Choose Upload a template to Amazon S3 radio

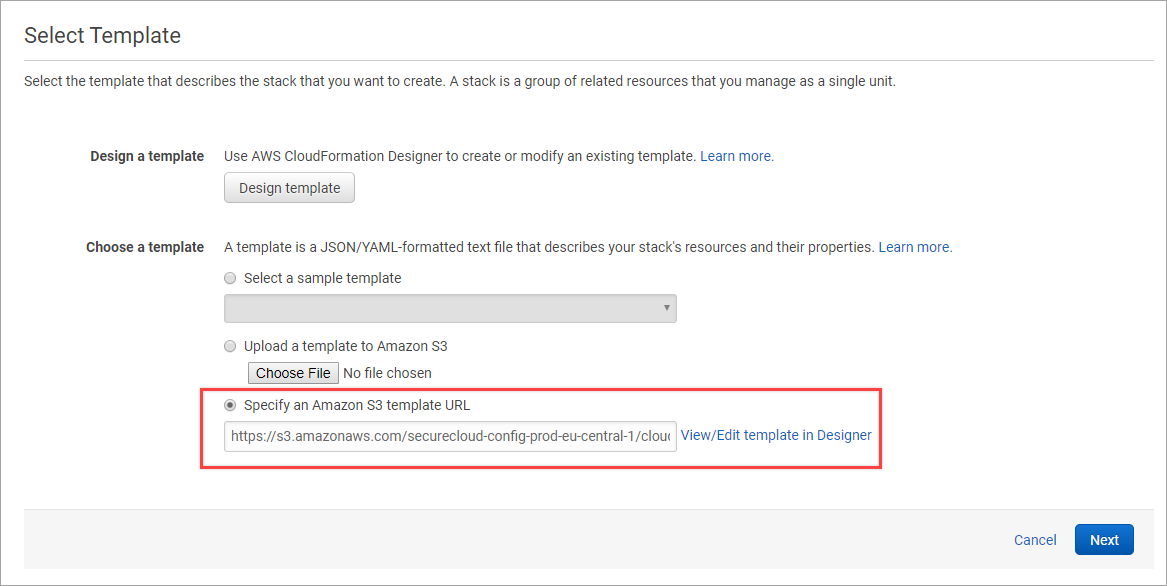(x=231, y=346)
